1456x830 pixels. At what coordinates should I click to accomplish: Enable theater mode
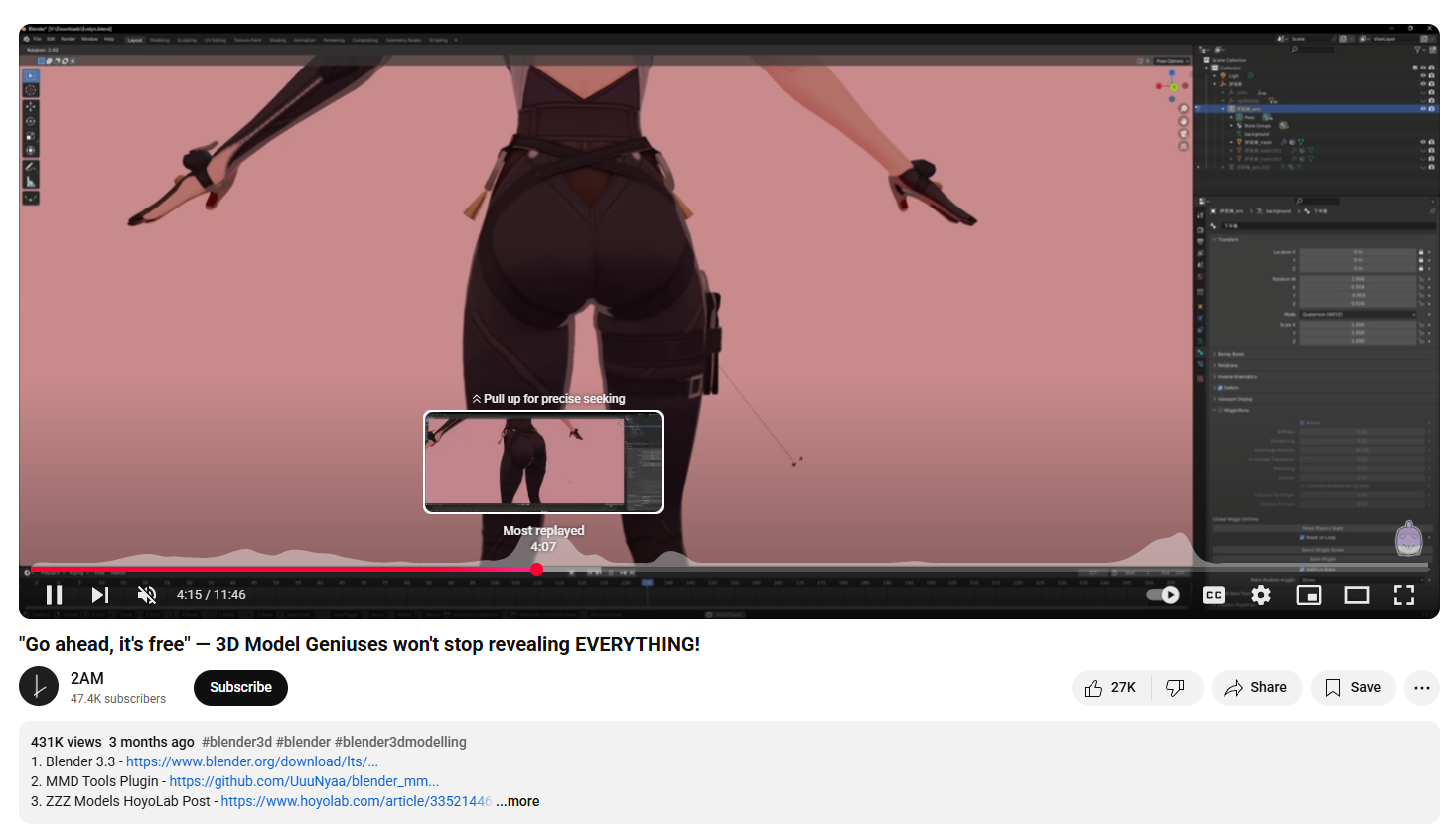click(x=1357, y=595)
